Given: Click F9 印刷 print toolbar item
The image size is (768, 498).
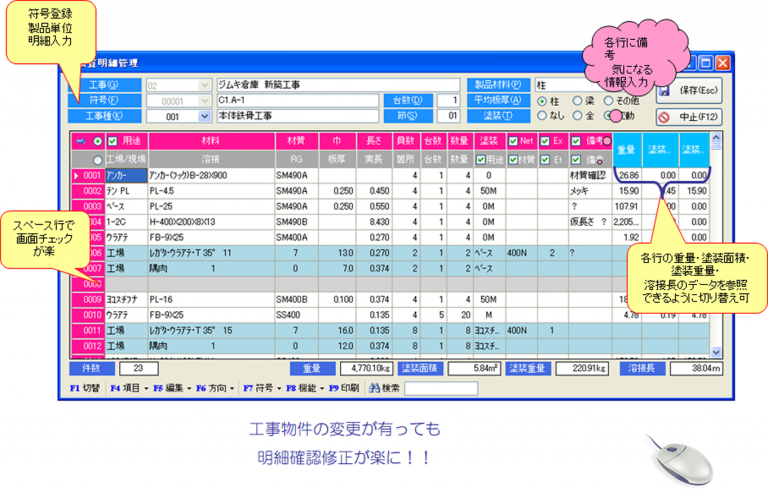Looking at the screenshot, I should pyautogui.click(x=344, y=388).
